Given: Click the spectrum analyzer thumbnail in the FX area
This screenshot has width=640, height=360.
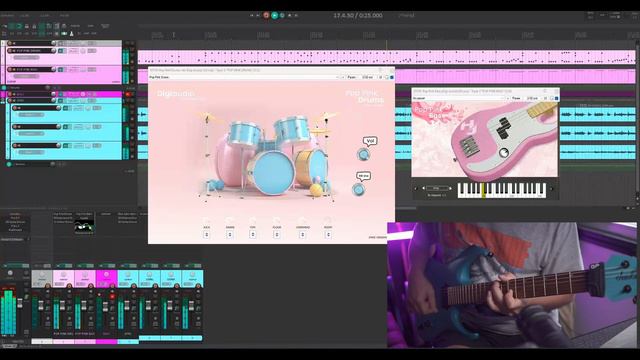Looking at the screenshot, I should pyautogui.click(x=84, y=227).
